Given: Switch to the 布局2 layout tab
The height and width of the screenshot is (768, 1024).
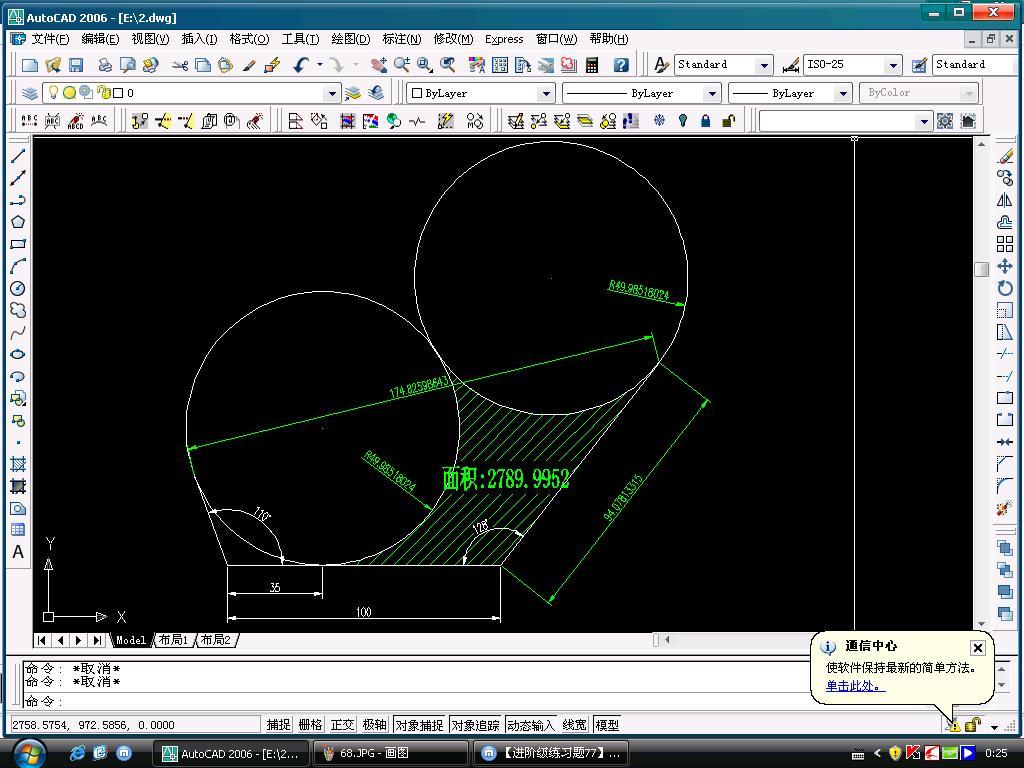Looking at the screenshot, I should [216, 640].
